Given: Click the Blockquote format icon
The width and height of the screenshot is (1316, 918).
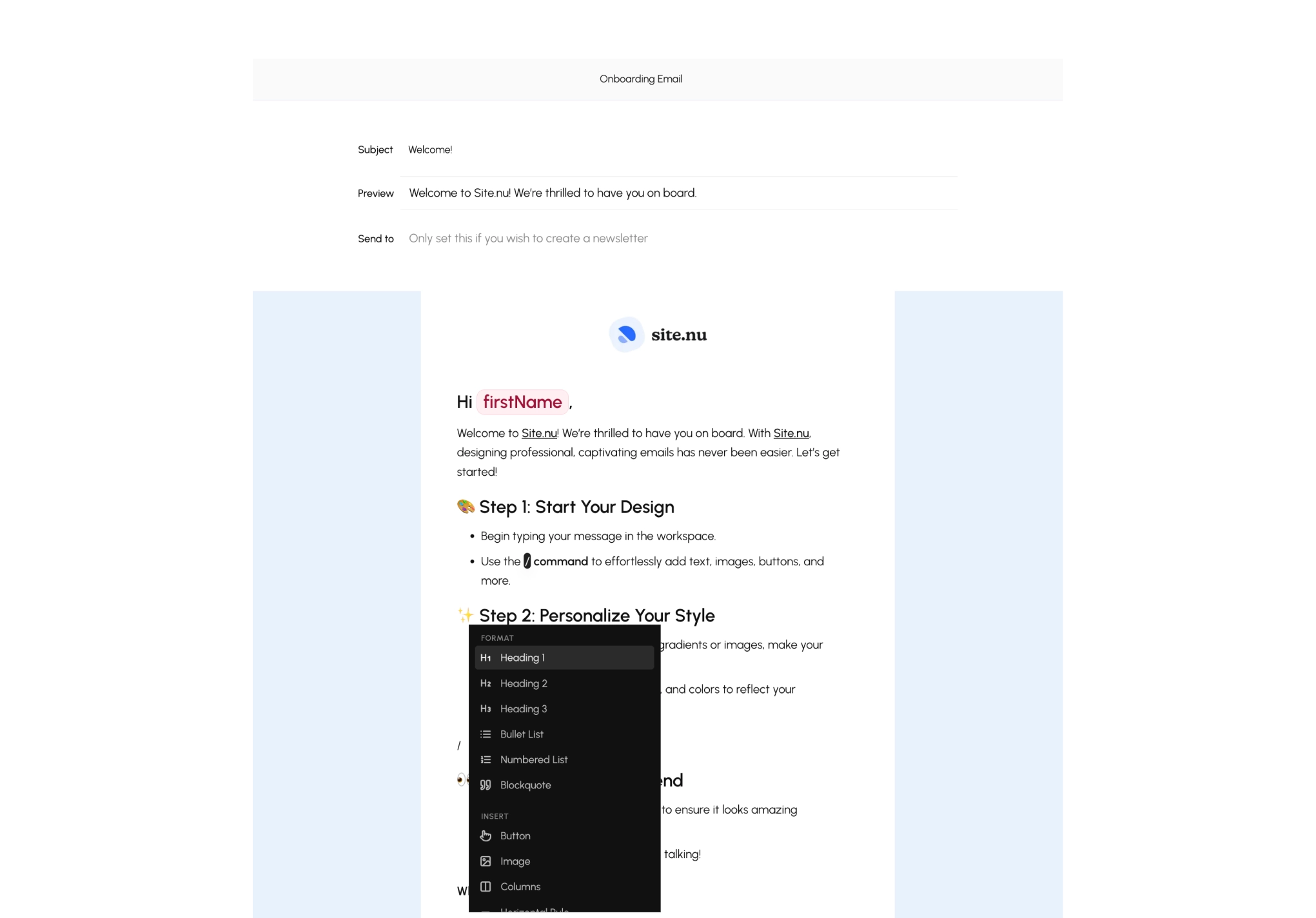Looking at the screenshot, I should [x=486, y=785].
